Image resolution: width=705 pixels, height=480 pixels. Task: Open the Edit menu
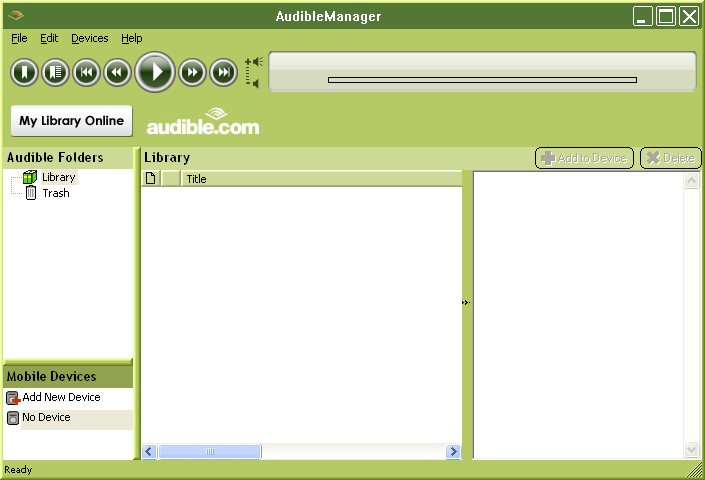pyautogui.click(x=49, y=38)
